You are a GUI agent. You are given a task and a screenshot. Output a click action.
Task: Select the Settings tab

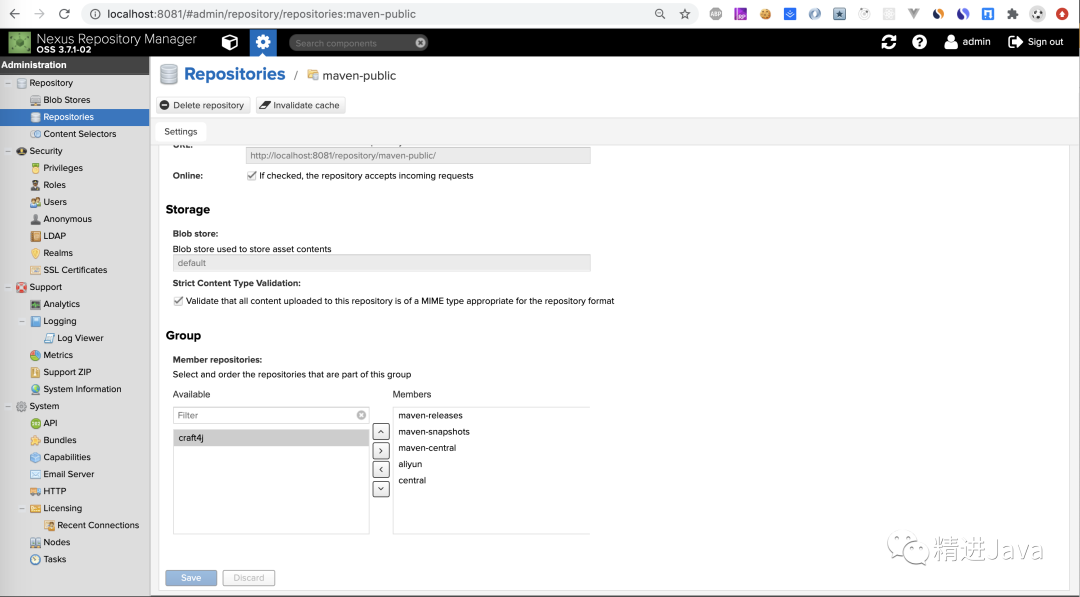180,132
